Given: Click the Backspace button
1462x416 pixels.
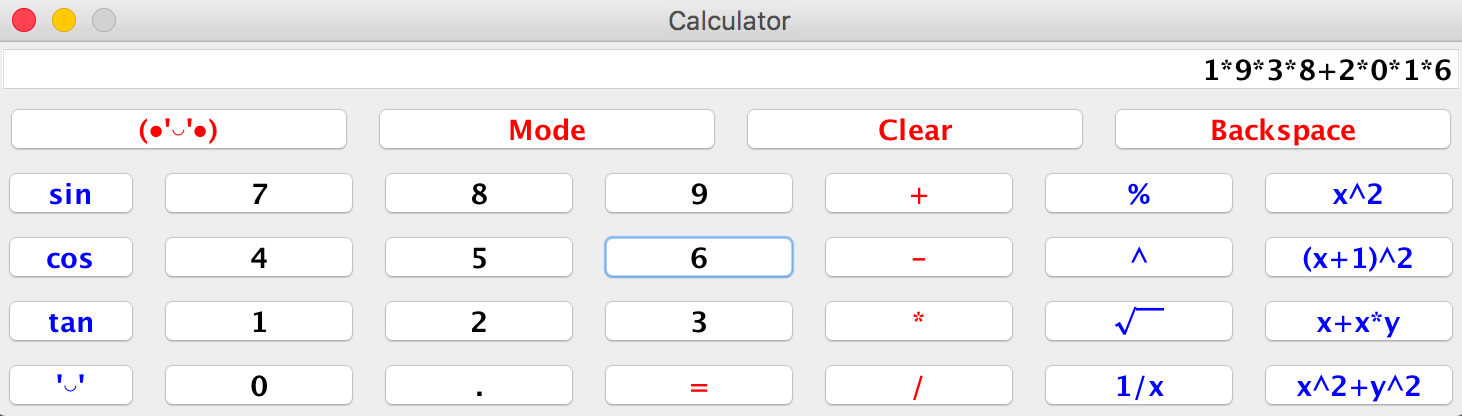Looking at the screenshot, I should (1283, 130).
